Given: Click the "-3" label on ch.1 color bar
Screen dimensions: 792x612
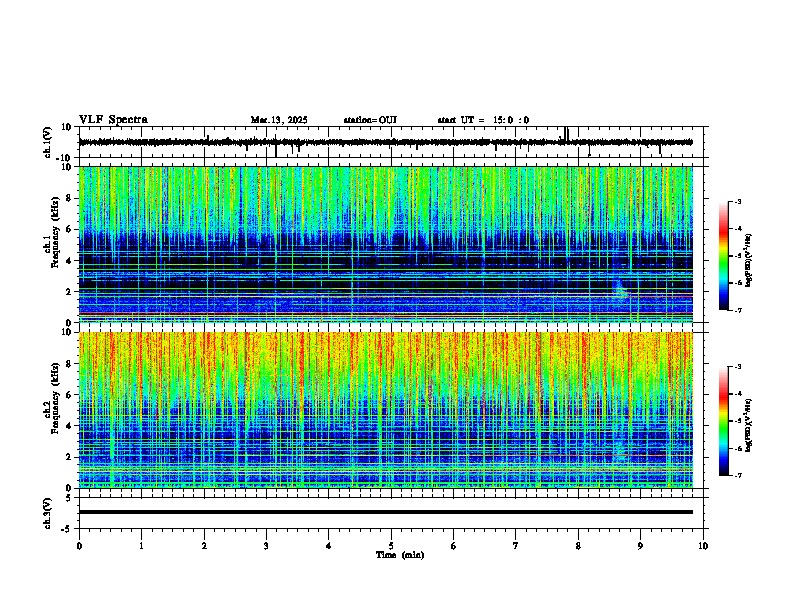Looking at the screenshot, I should click(x=737, y=202).
